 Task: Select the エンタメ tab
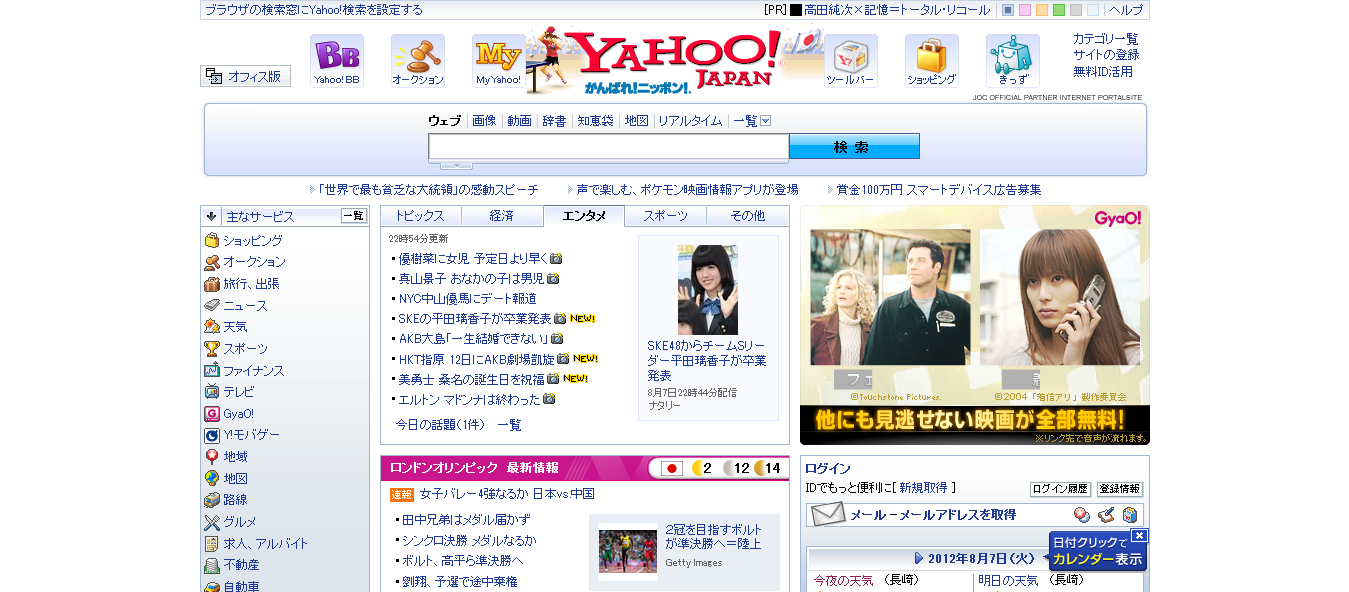point(584,216)
